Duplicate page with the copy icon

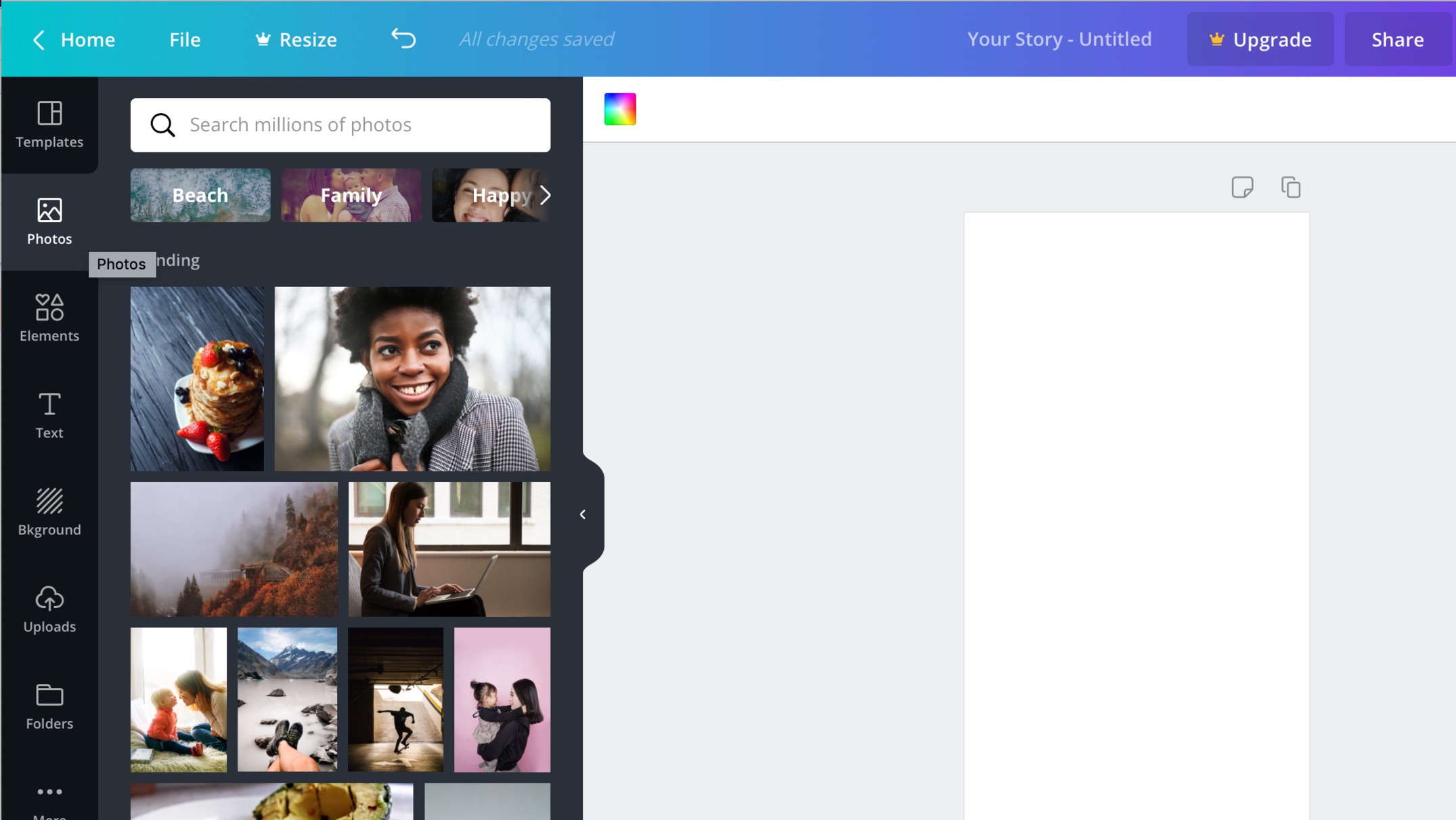click(x=1290, y=187)
